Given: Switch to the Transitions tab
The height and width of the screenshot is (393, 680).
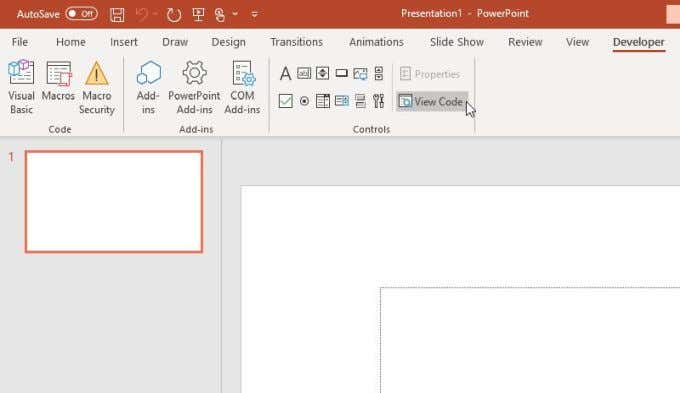Looking at the screenshot, I should coord(296,42).
